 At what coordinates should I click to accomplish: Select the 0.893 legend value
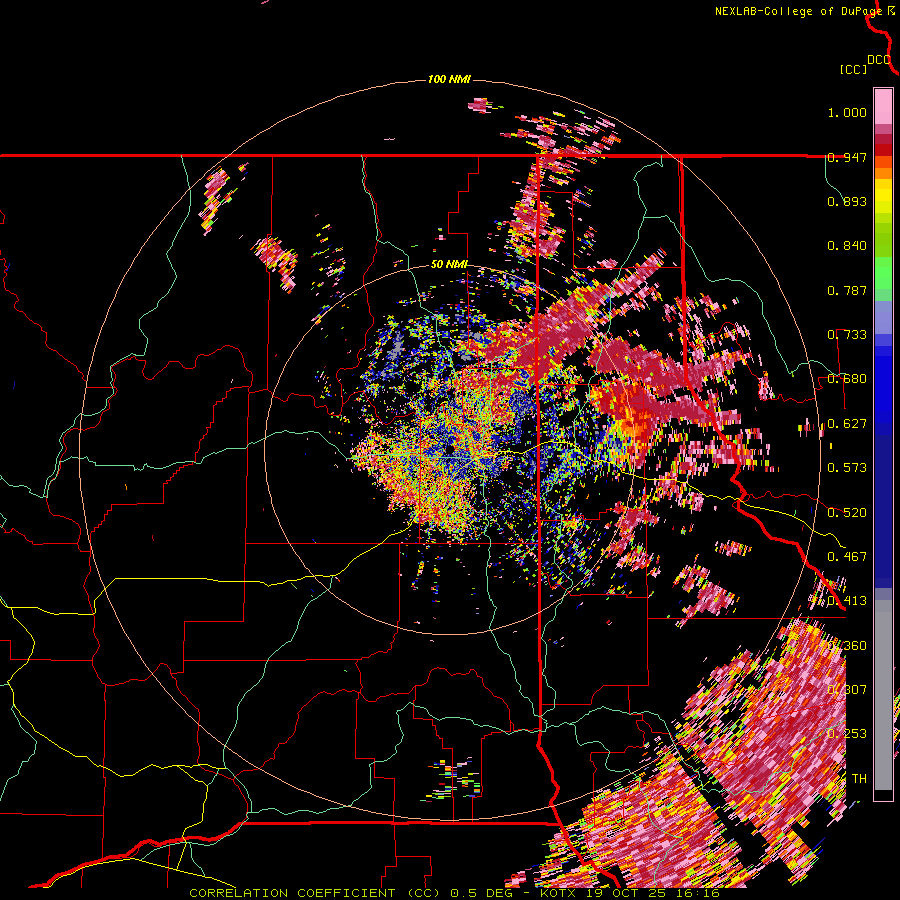(847, 201)
